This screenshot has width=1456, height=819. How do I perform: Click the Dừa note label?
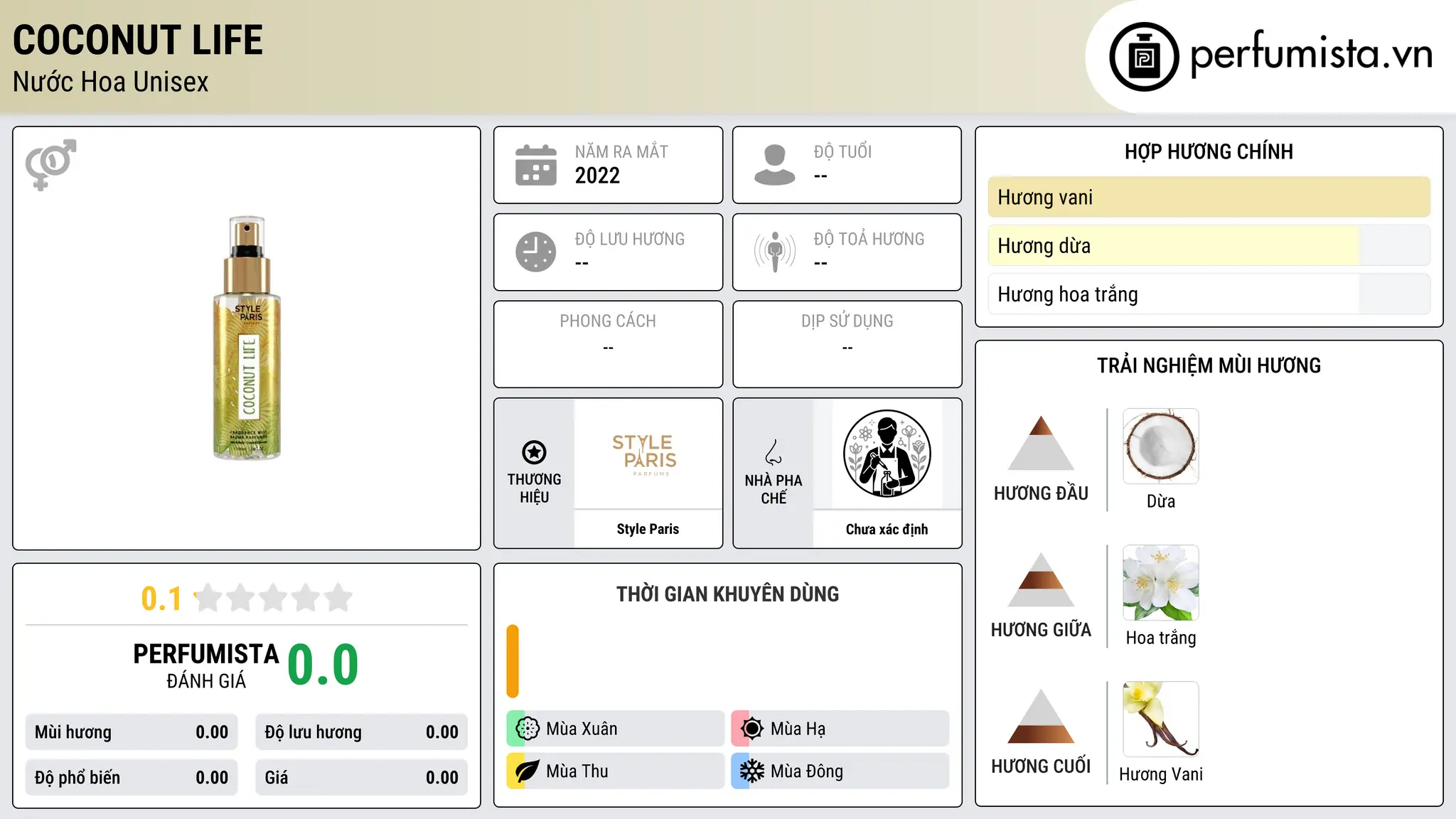pyautogui.click(x=1161, y=501)
